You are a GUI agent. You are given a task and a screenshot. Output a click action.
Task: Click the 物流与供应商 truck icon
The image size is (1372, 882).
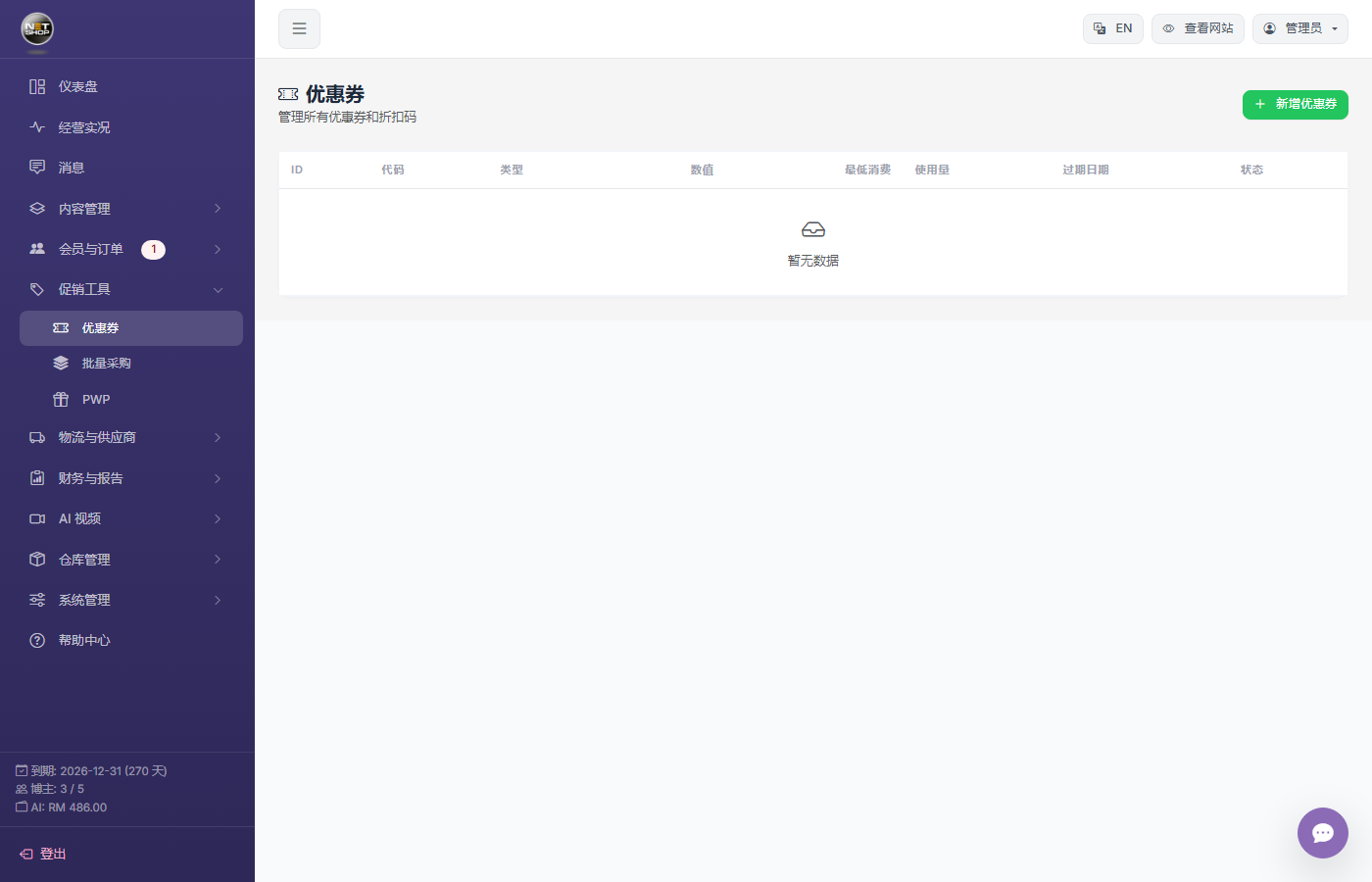tap(37, 438)
